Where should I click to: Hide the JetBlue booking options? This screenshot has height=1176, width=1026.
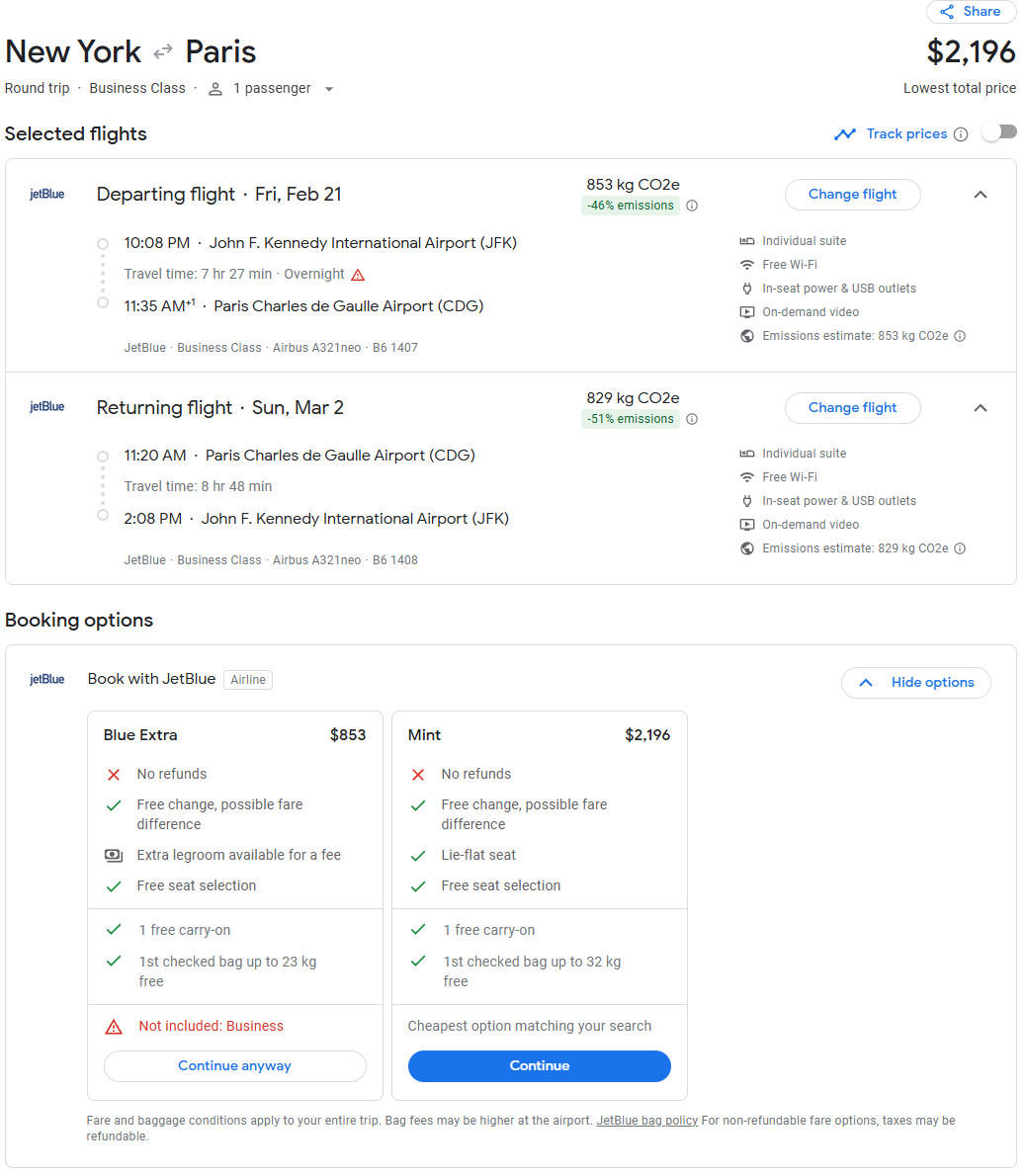click(x=915, y=683)
